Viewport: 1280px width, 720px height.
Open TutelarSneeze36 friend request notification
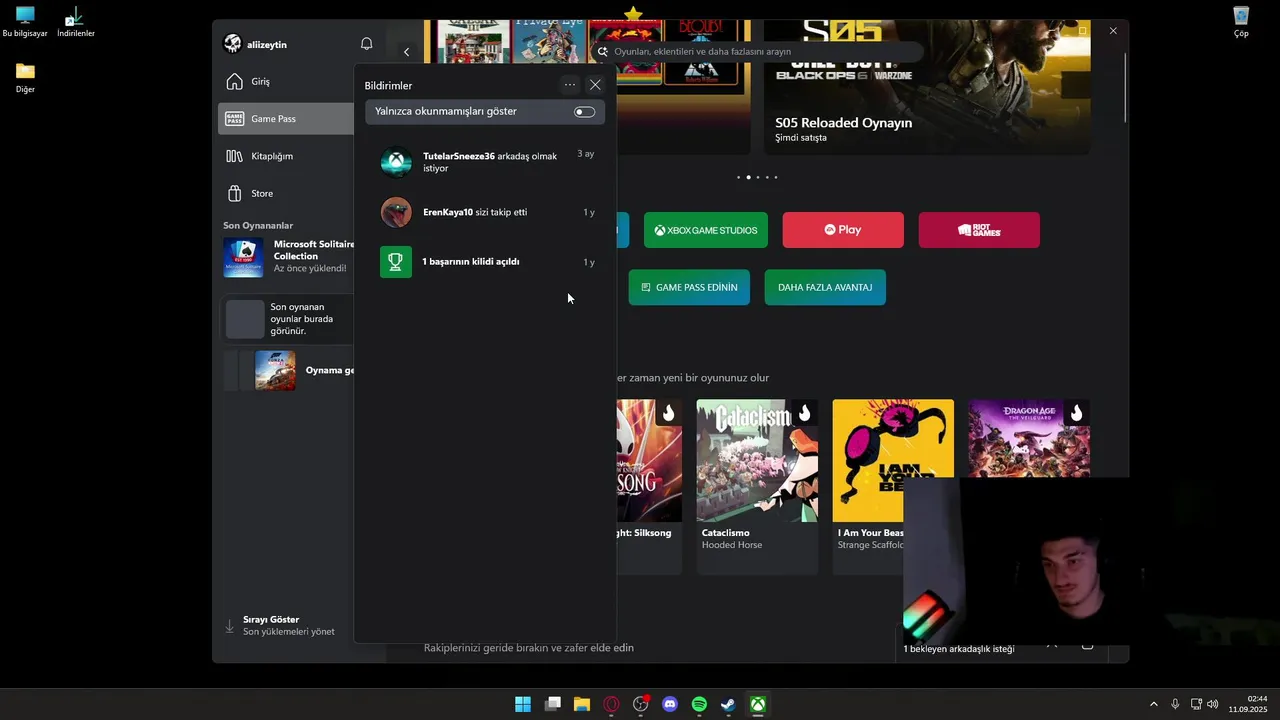[x=485, y=162]
